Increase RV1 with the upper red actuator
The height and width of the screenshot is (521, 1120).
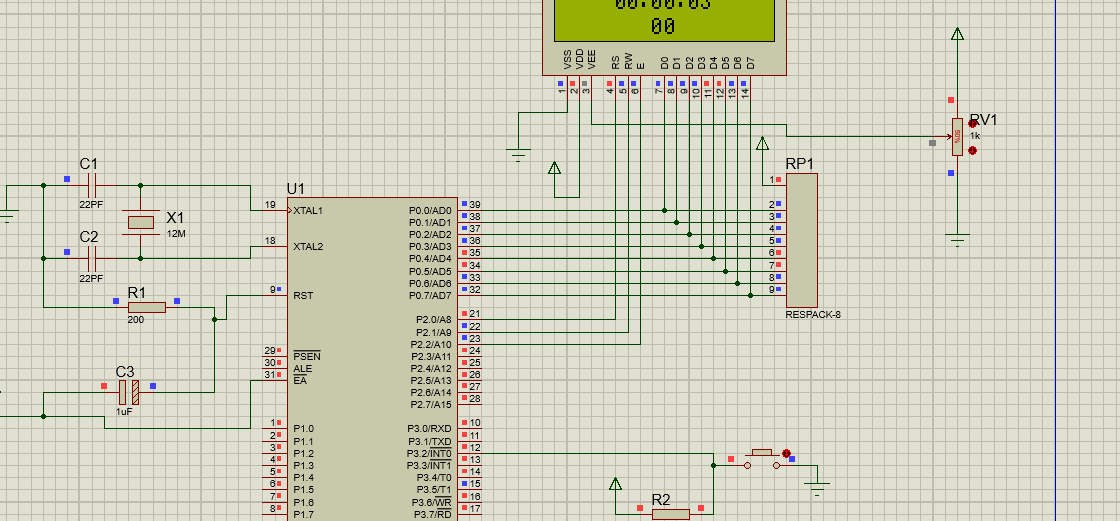(x=973, y=123)
